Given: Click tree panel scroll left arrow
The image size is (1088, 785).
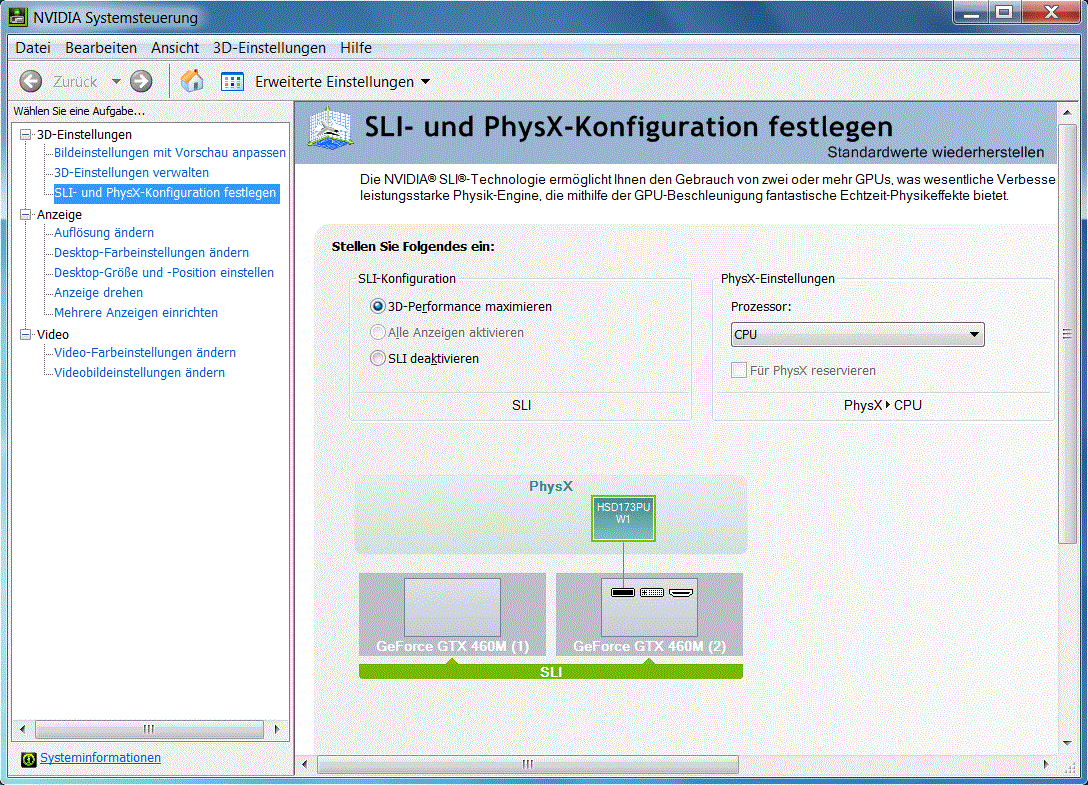Looking at the screenshot, I should coord(23,729).
